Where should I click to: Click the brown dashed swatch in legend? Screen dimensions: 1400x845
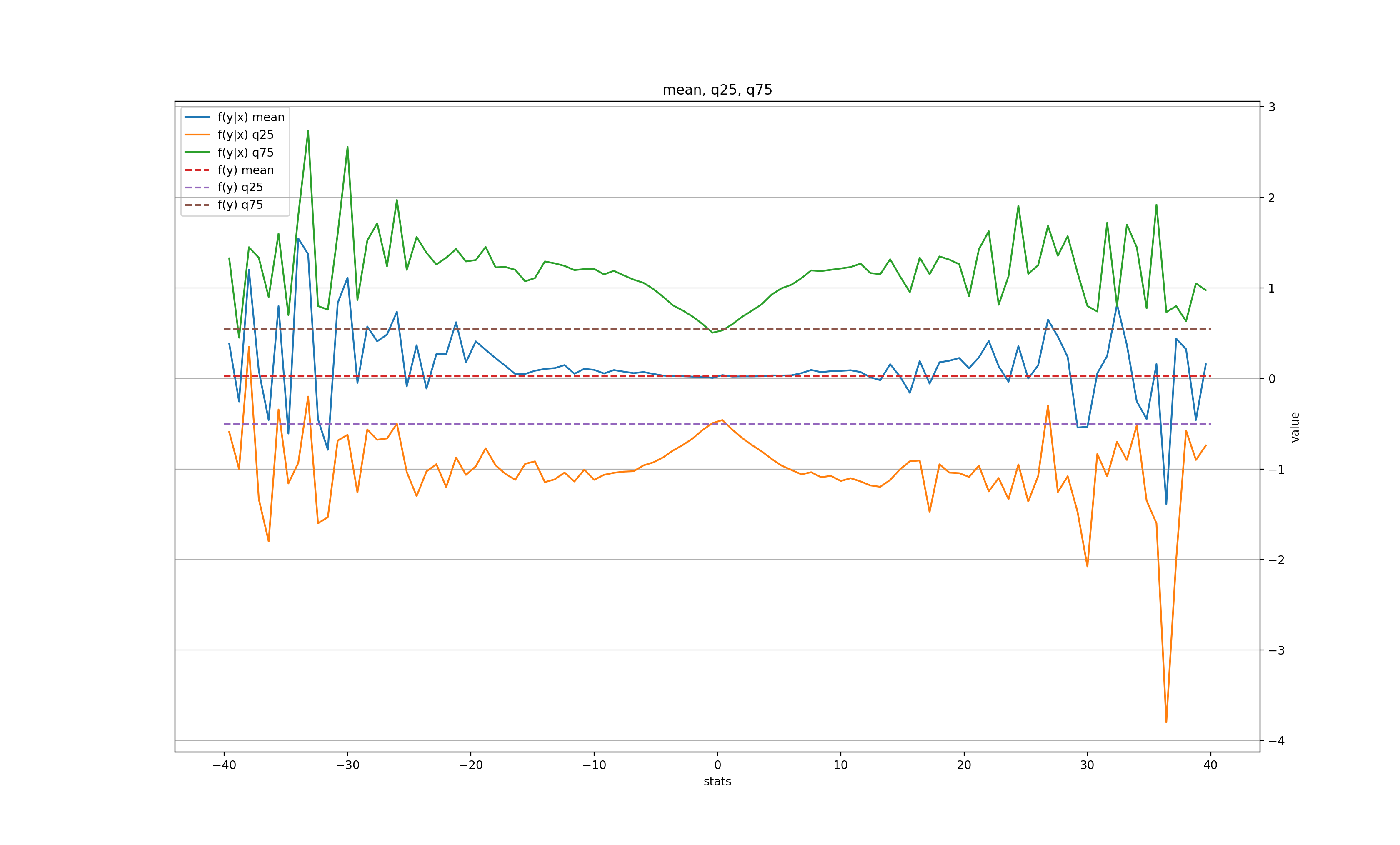click(197, 205)
